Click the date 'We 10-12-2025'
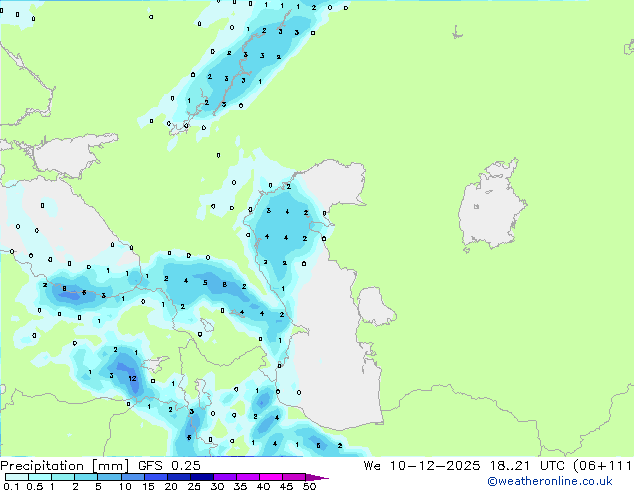 [x=422, y=466]
